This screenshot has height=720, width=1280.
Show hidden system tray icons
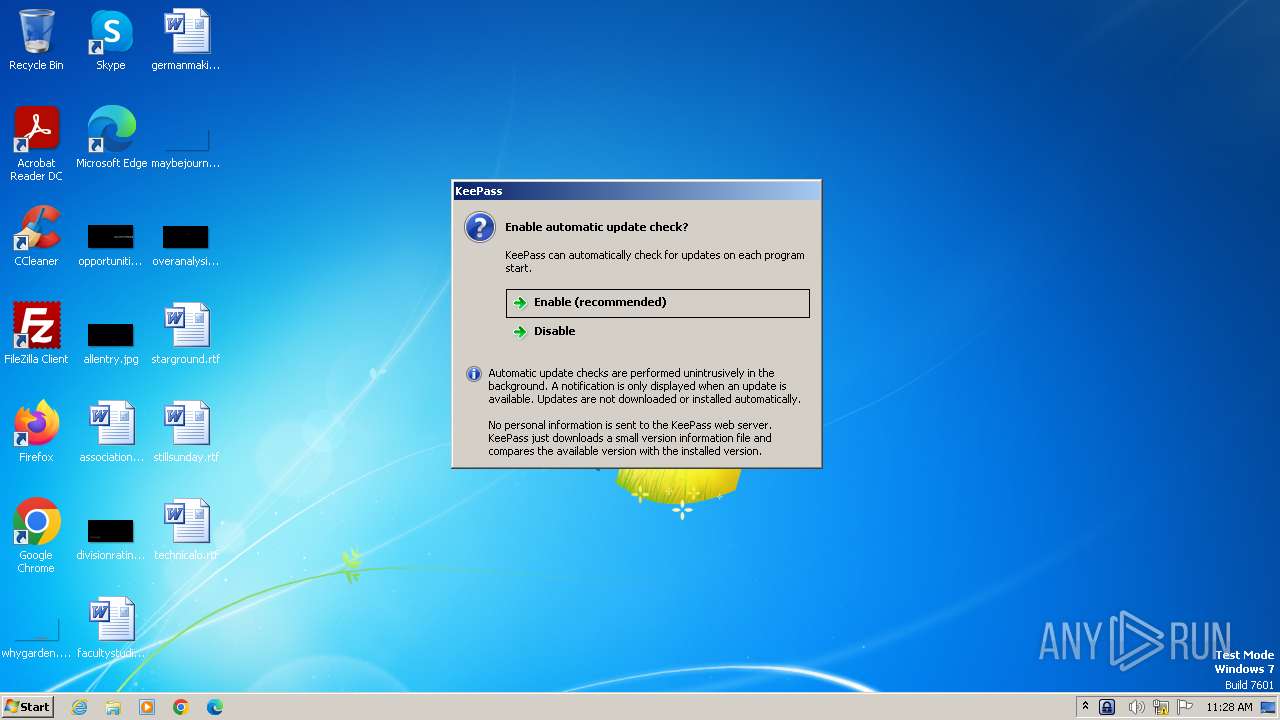(x=1085, y=707)
